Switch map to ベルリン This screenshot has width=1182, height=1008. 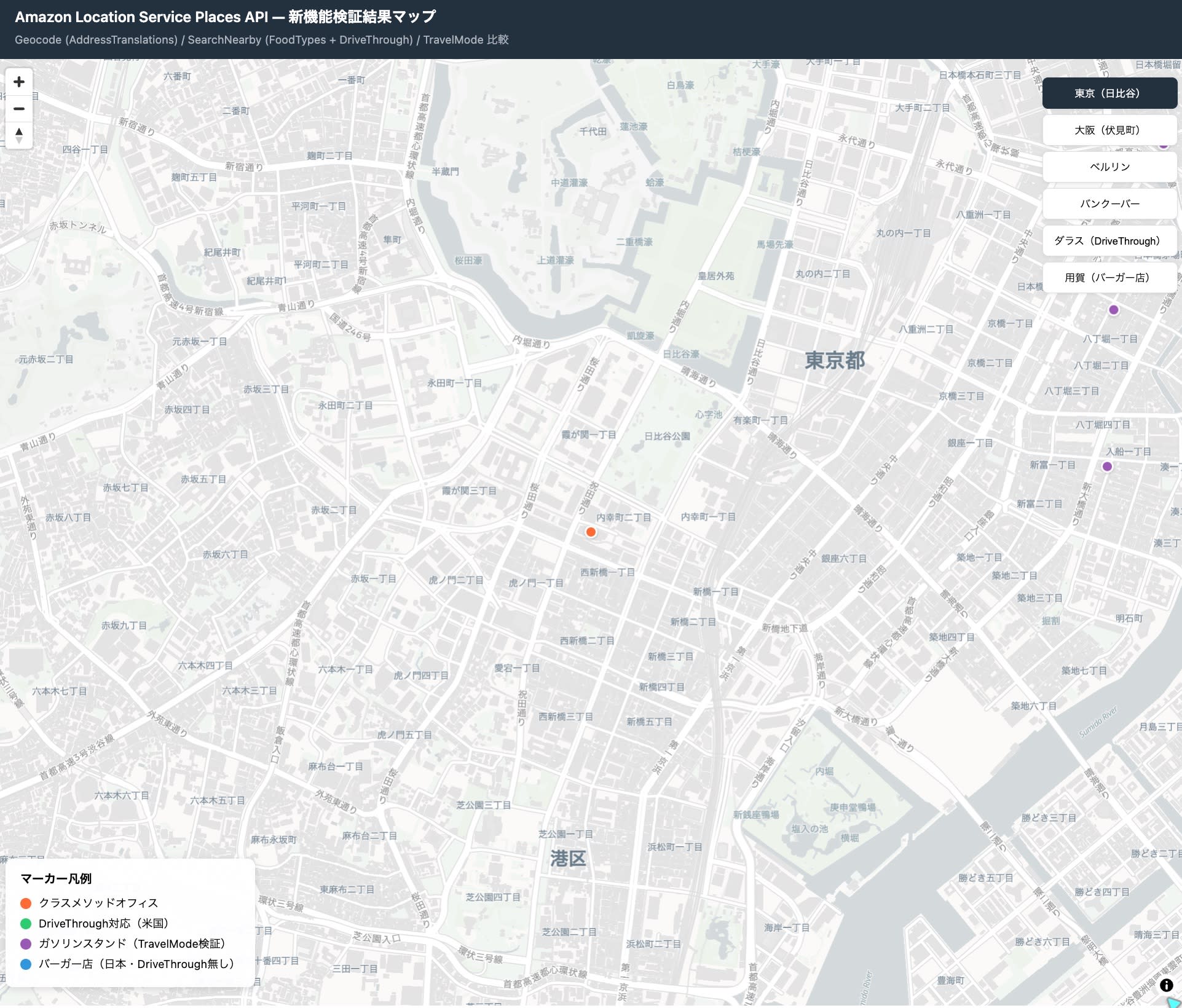click(x=1109, y=167)
